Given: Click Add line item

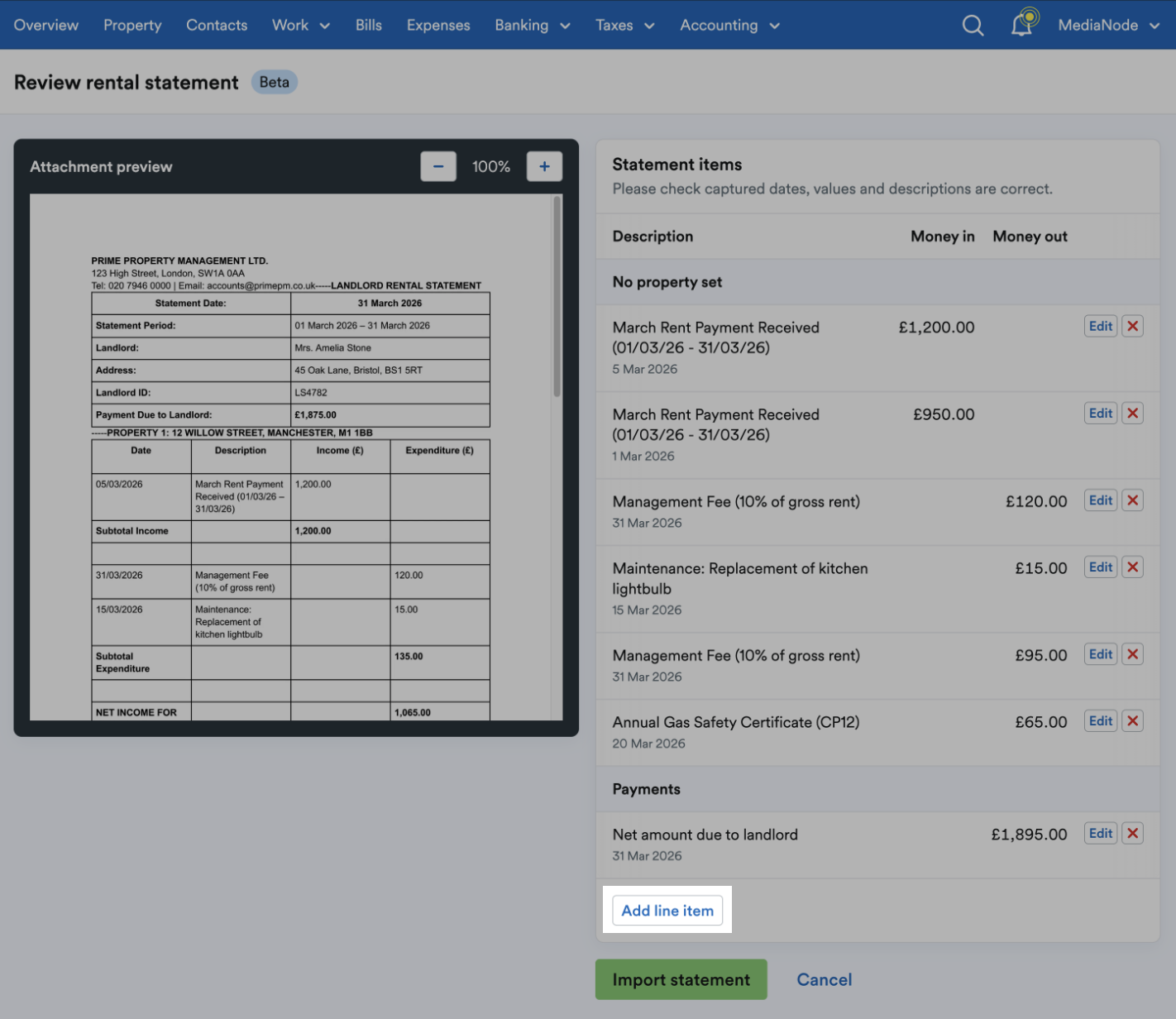Looking at the screenshot, I should (667, 911).
